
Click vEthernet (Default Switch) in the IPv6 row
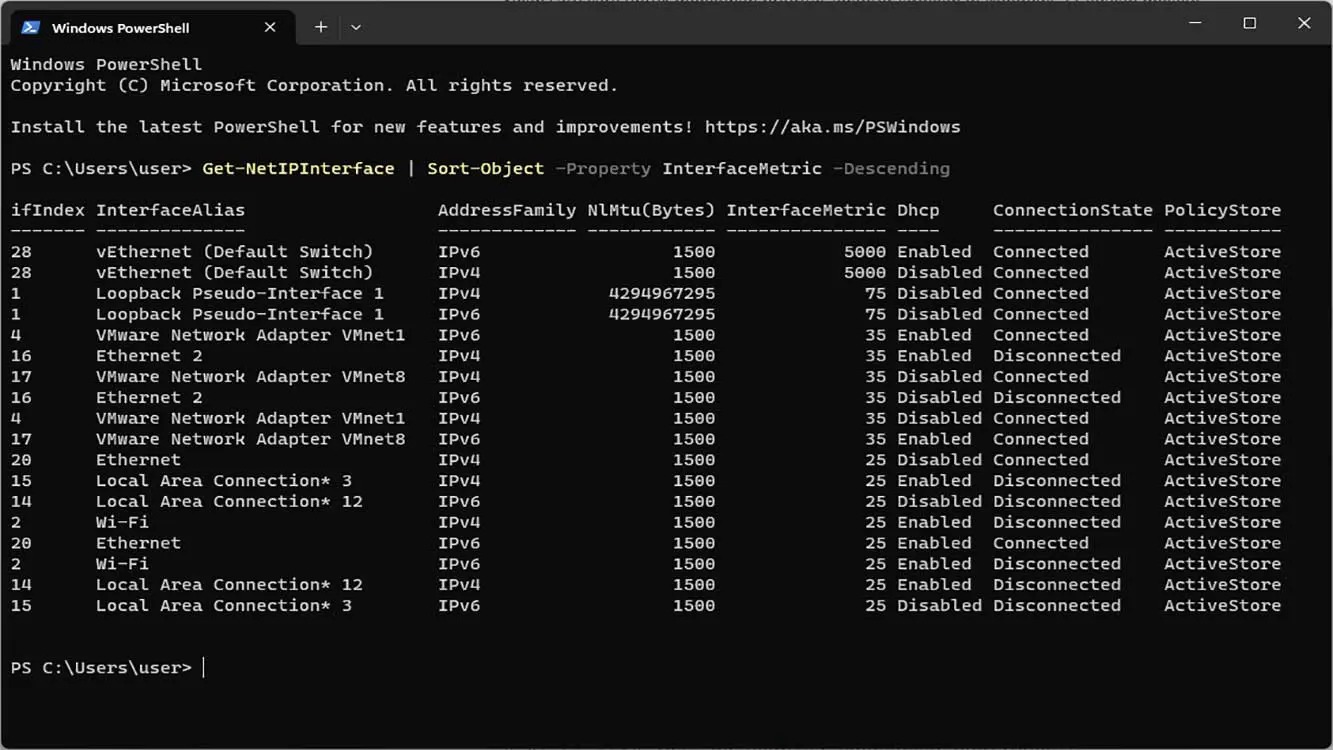click(234, 251)
